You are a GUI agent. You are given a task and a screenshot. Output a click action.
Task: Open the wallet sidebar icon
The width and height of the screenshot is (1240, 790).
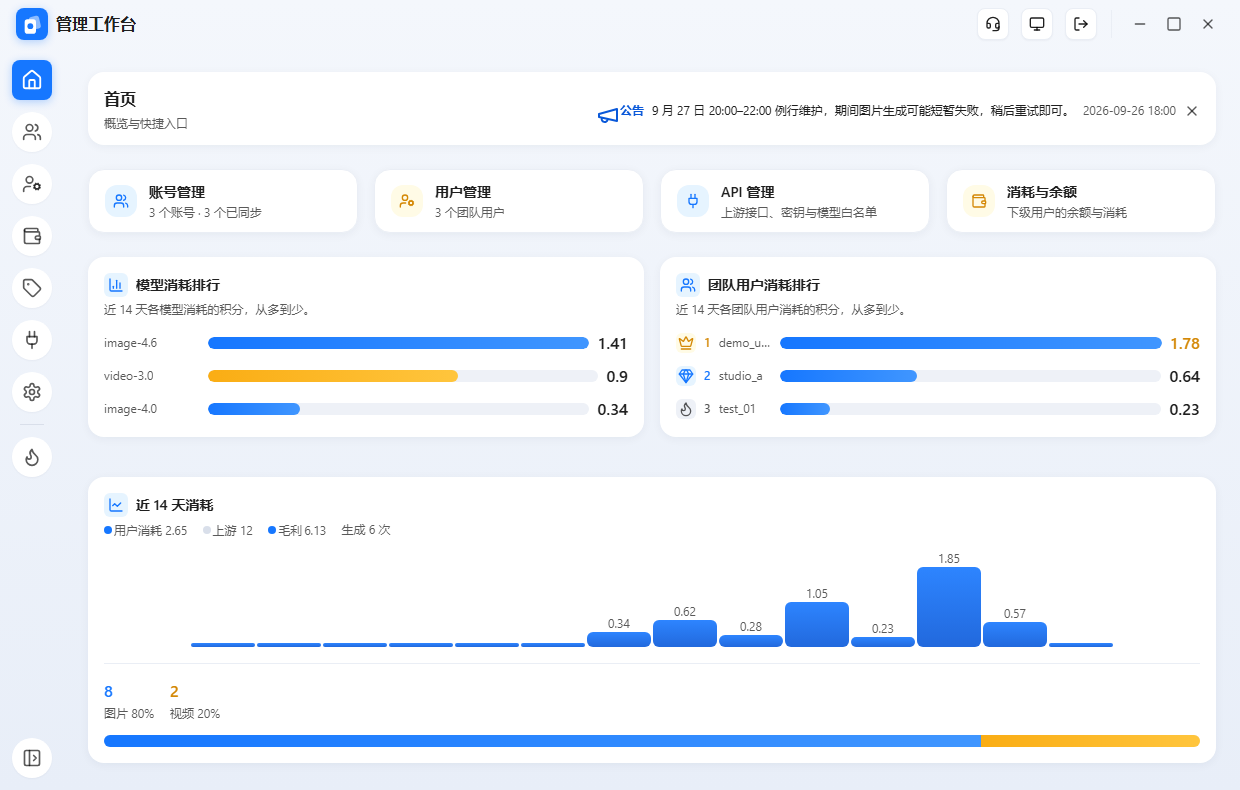(32, 236)
